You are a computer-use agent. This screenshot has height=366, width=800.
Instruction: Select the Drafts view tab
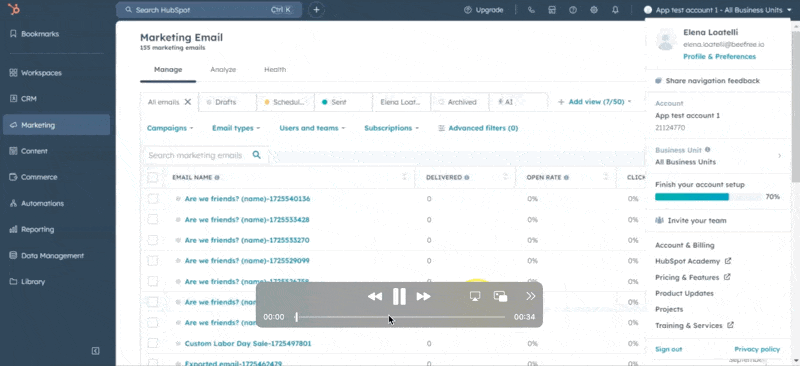[x=227, y=102]
